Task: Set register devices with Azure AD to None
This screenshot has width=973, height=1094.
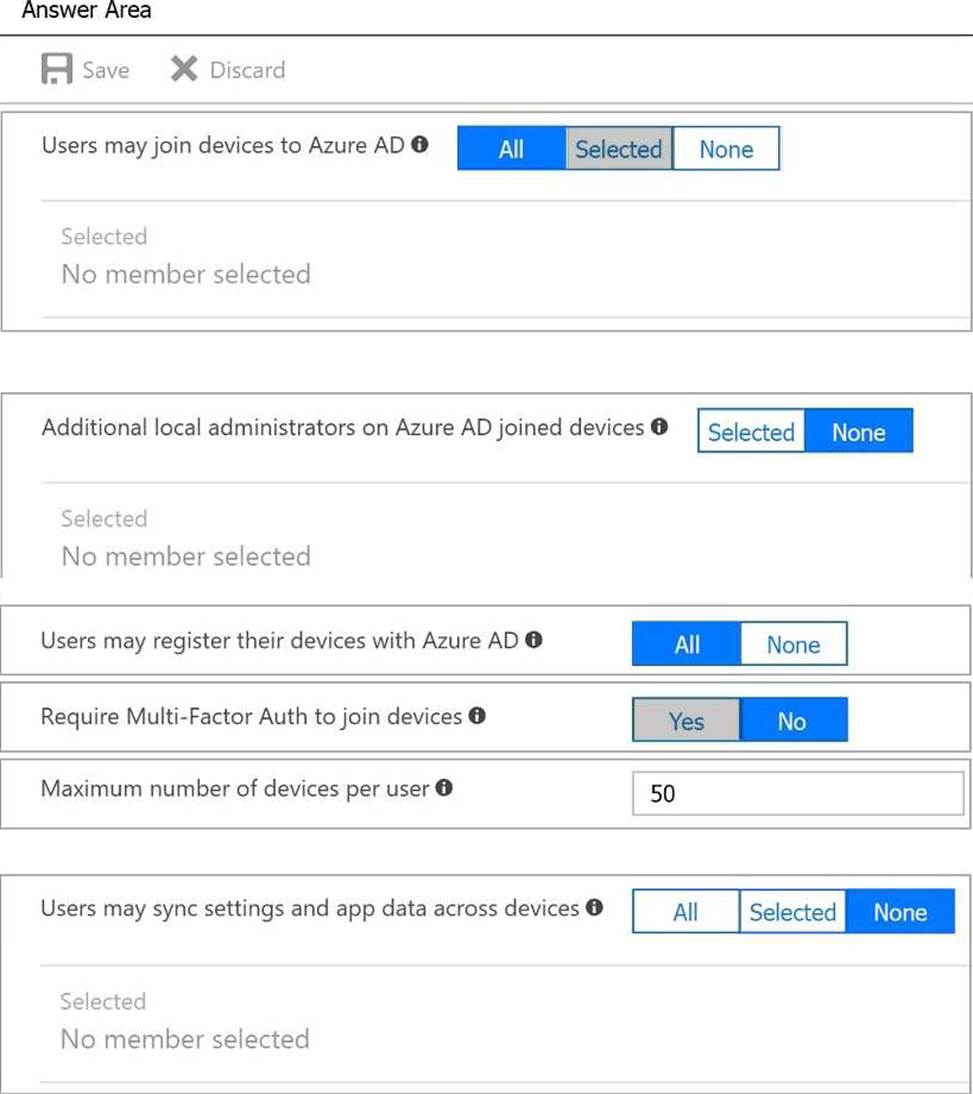Action: click(x=793, y=645)
